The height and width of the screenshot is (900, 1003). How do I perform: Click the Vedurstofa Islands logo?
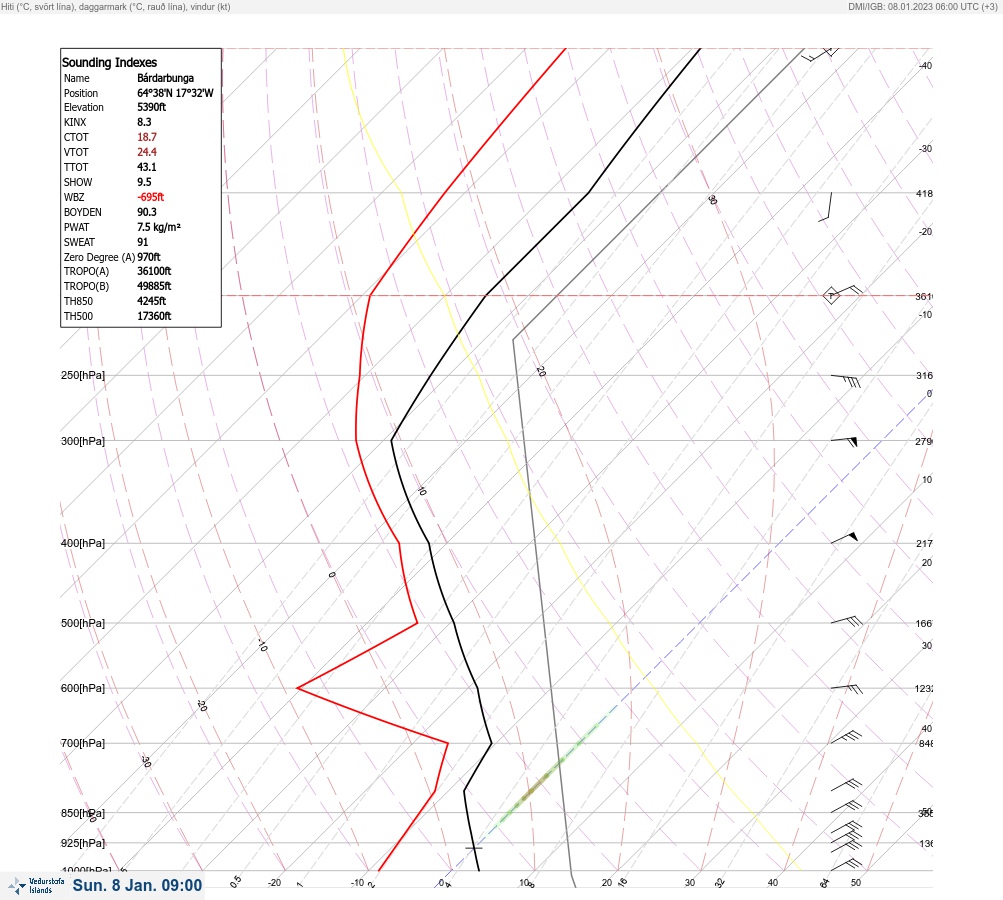click(36, 886)
